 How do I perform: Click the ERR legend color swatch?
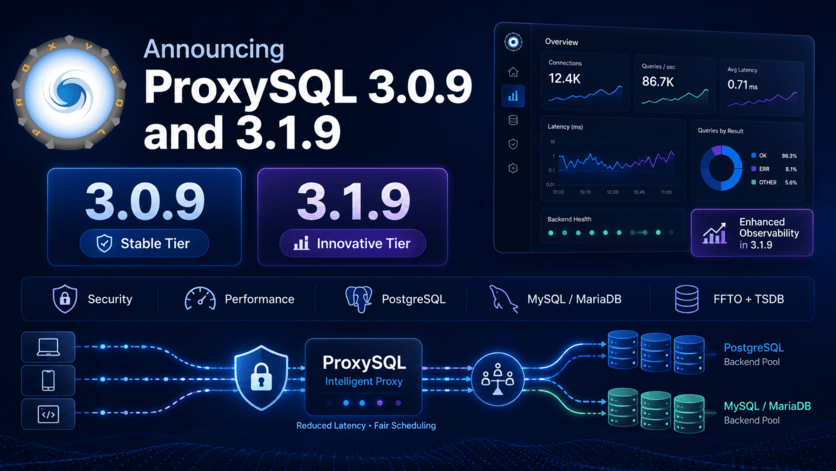(x=753, y=169)
